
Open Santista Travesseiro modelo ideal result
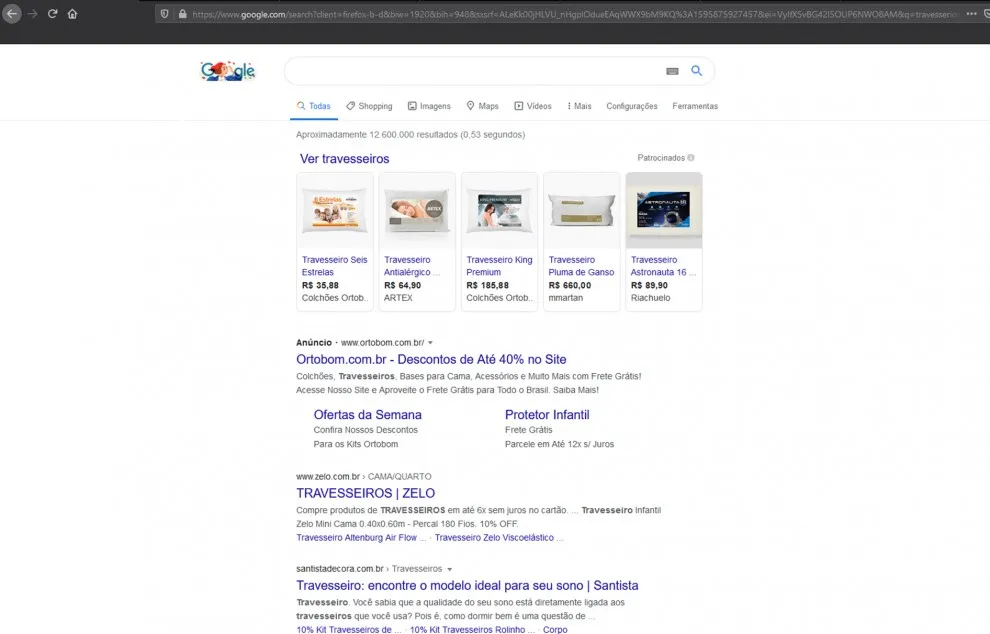(467, 585)
